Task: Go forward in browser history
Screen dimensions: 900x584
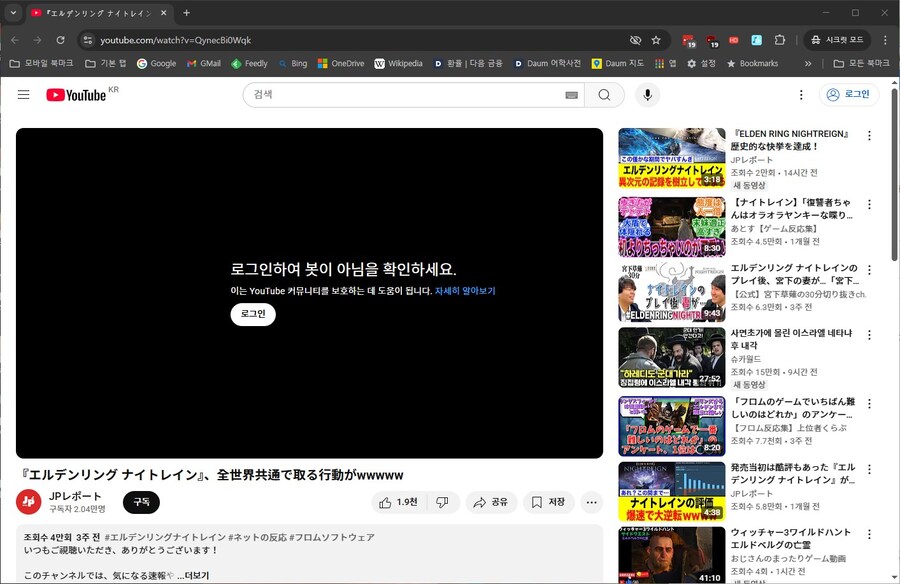Action: pyautogui.click(x=37, y=40)
